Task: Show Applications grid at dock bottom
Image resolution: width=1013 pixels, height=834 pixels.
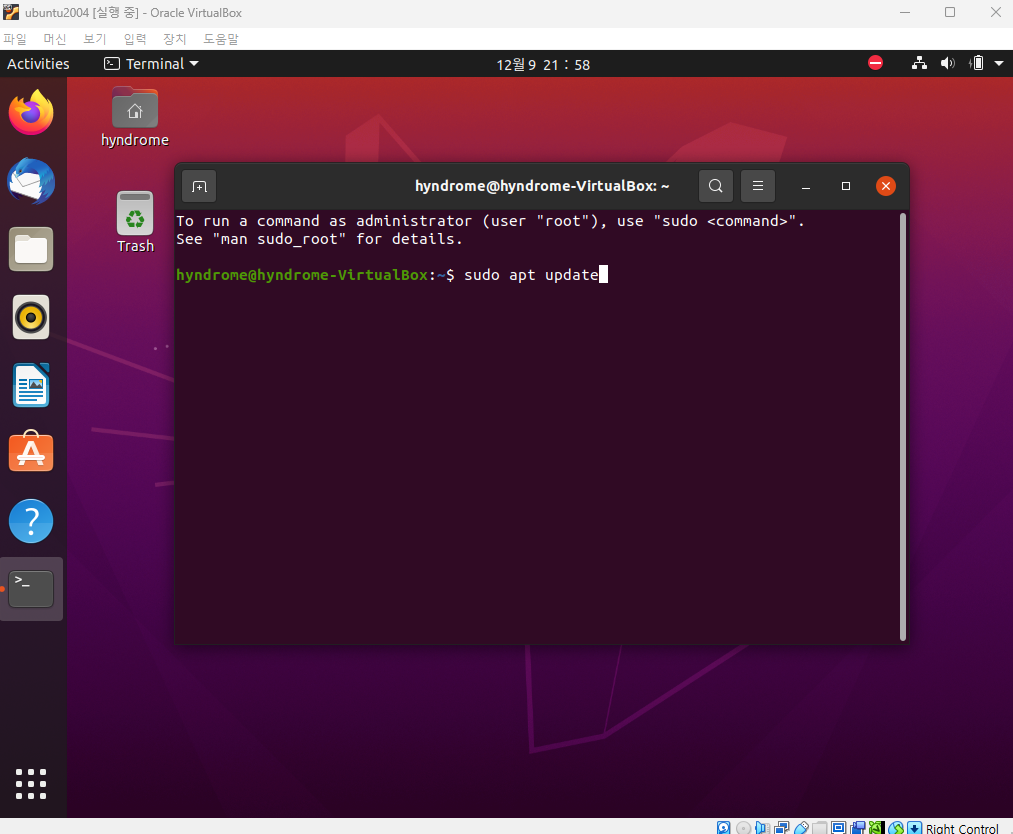Action: [31, 784]
